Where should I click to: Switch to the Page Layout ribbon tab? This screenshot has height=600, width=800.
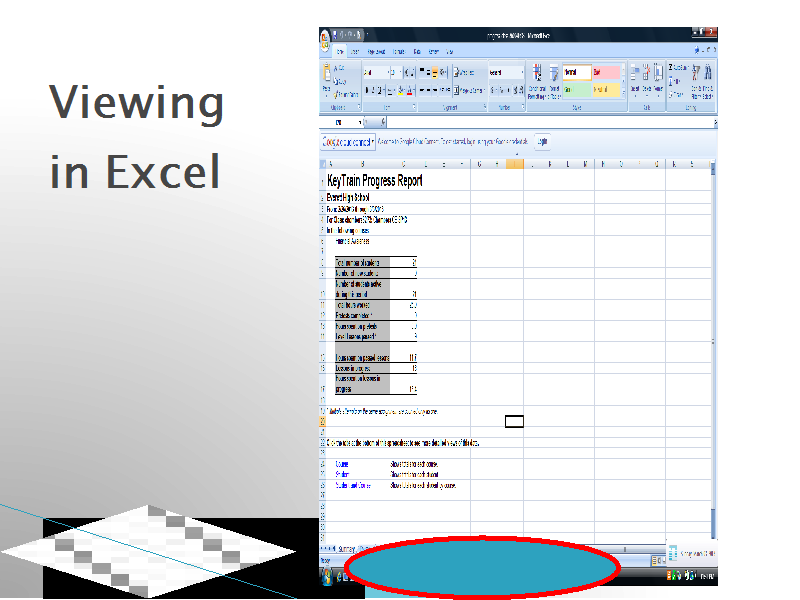point(377,52)
